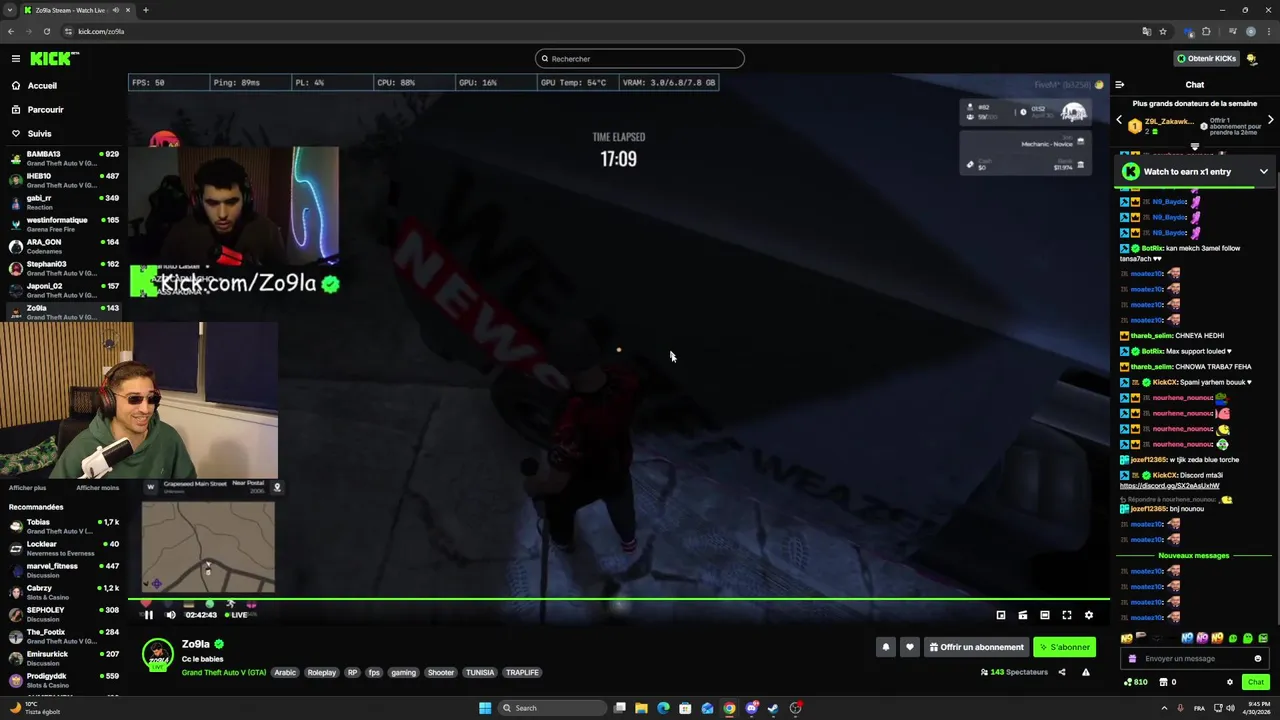Show next top donor
Viewport: 1280px width, 720px height.
coord(1270,120)
